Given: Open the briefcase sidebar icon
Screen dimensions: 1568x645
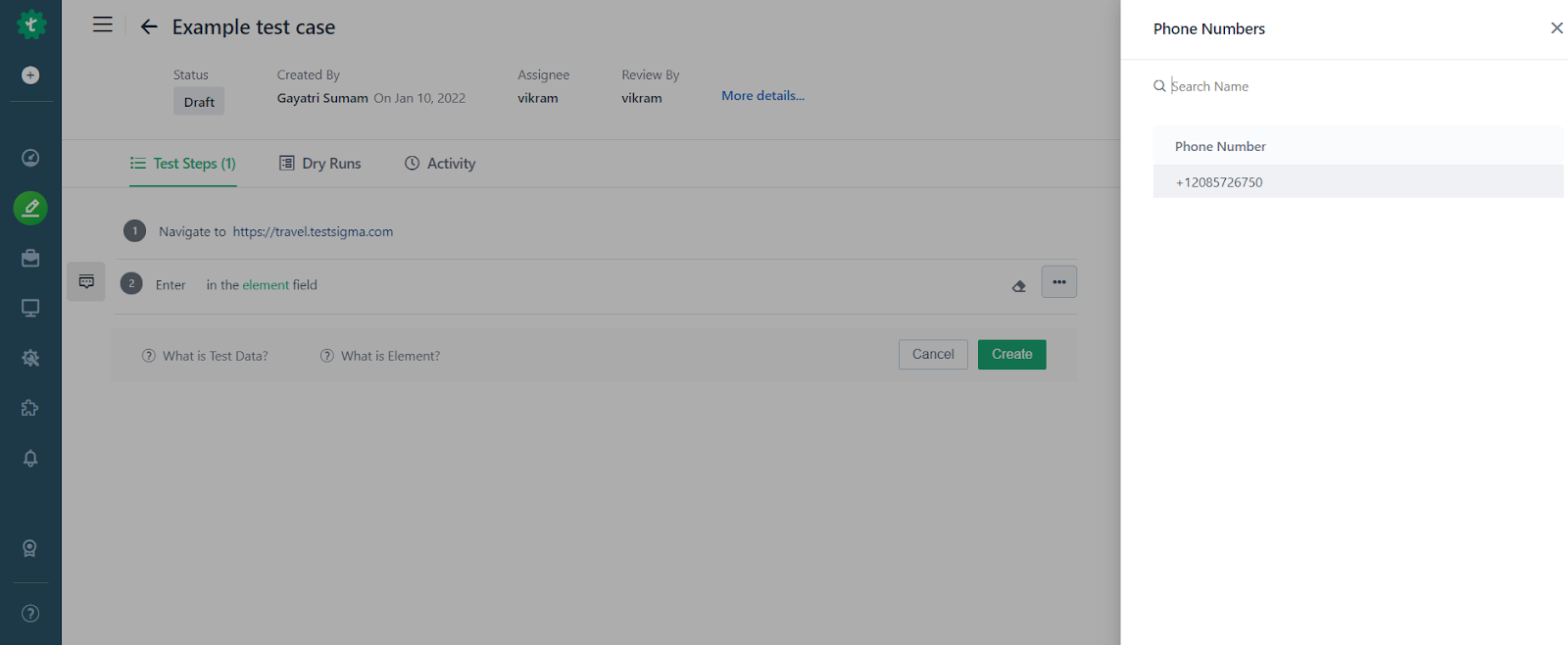Looking at the screenshot, I should tap(30, 258).
